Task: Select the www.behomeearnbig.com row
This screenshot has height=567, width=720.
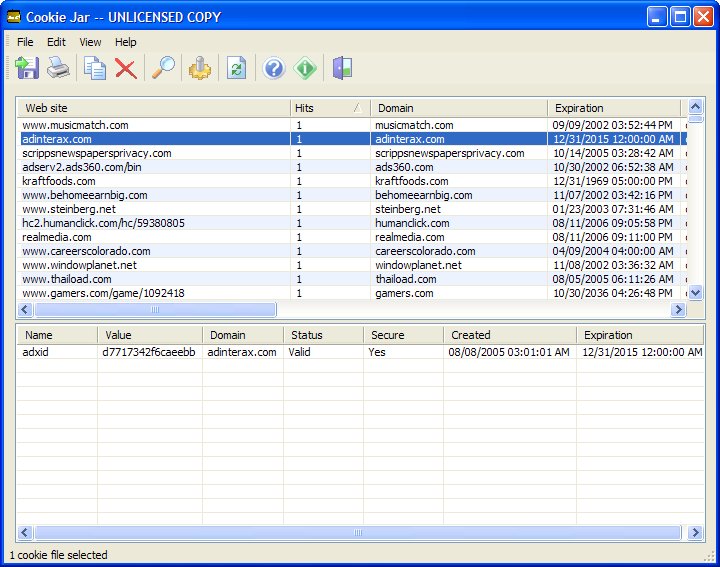Action: (352, 195)
